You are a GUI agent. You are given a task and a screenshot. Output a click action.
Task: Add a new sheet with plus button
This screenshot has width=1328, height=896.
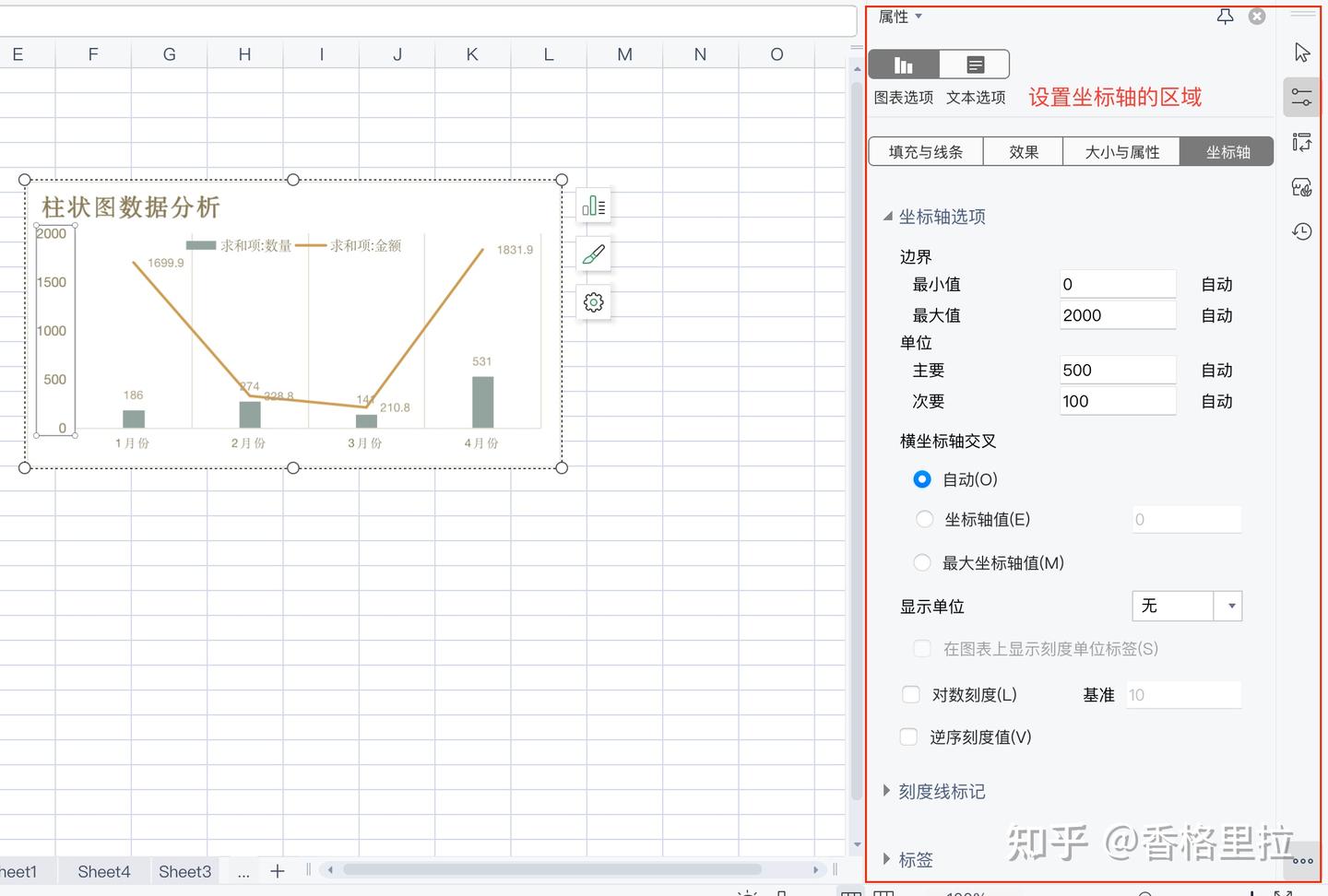click(278, 871)
